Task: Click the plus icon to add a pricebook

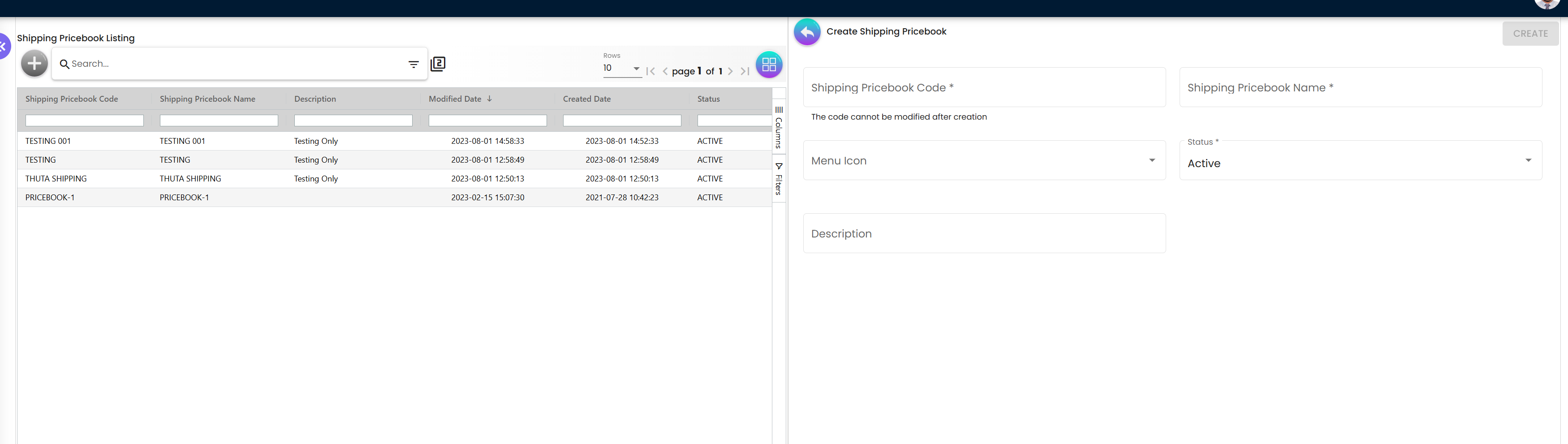Action: pos(34,63)
